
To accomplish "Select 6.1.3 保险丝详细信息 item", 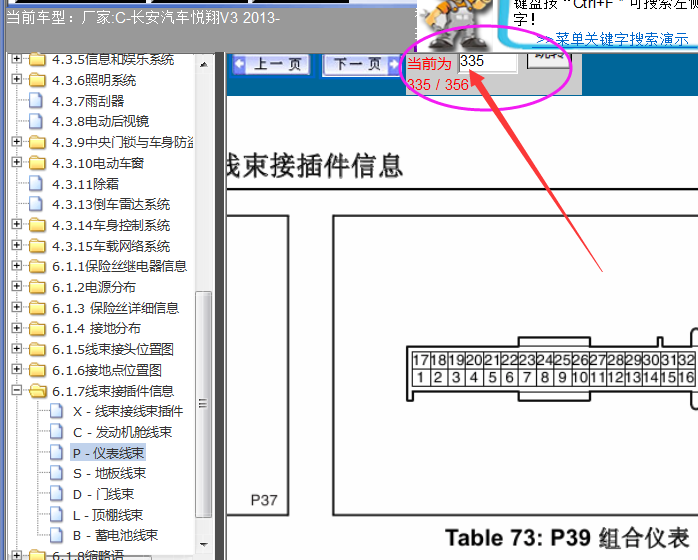I will click(x=116, y=308).
